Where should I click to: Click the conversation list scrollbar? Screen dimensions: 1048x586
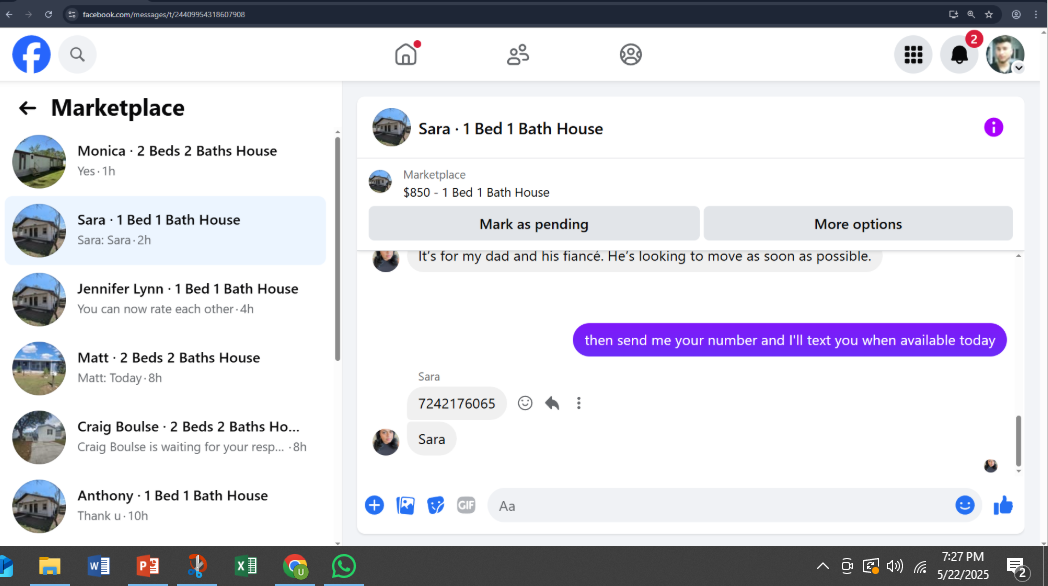338,249
